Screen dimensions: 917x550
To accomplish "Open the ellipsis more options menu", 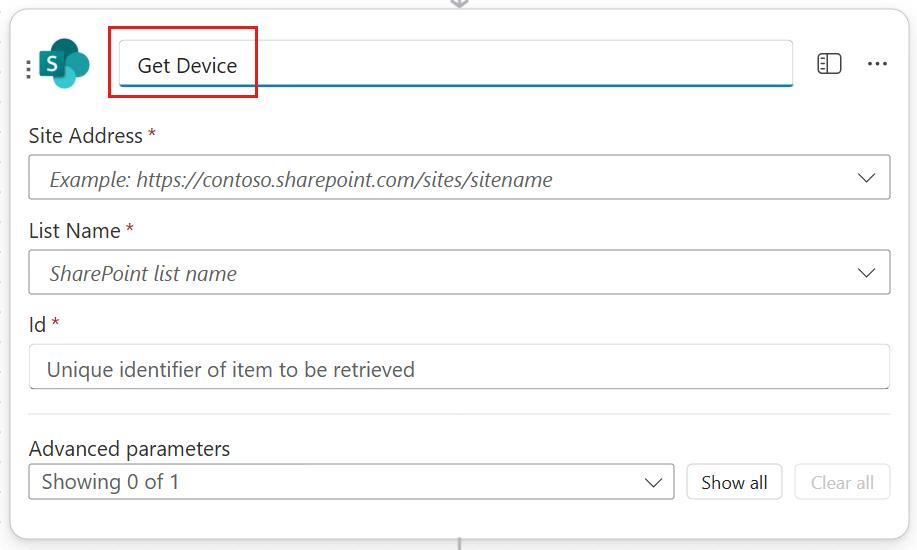I will click(x=877, y=64).
